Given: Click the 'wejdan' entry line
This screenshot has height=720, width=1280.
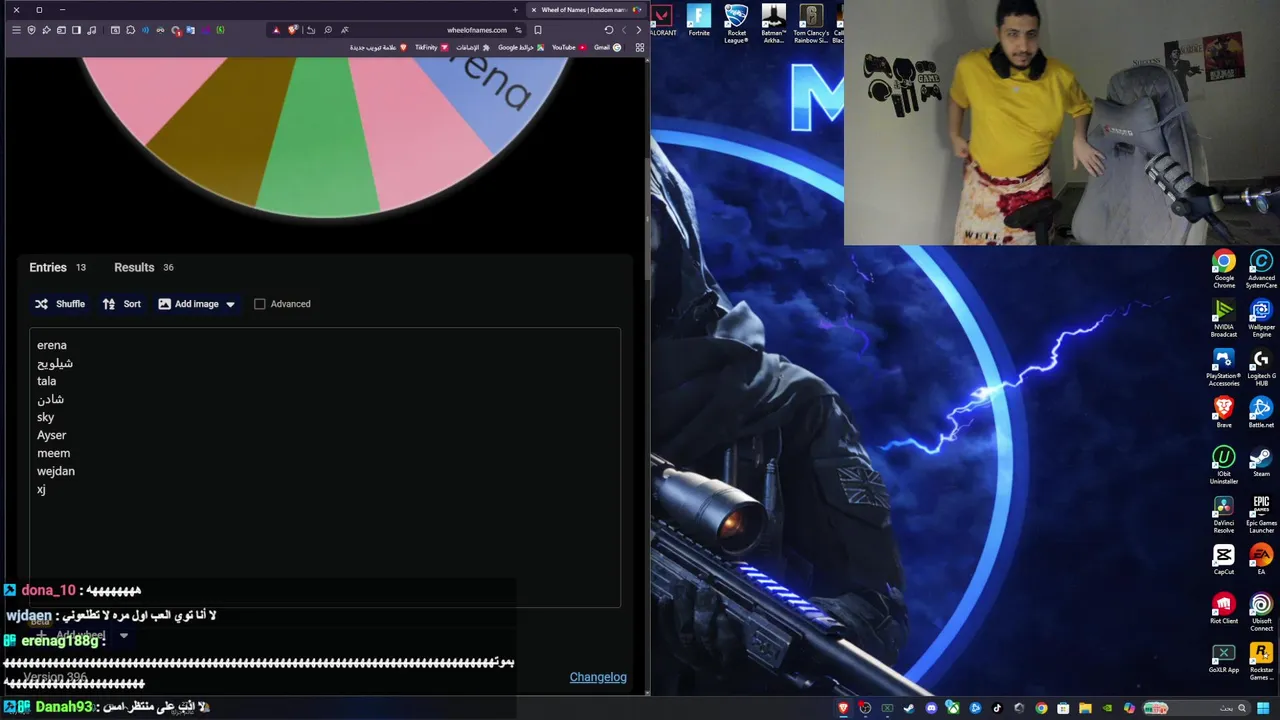Looking at the screenshot, I should click(x=56, y=471).
